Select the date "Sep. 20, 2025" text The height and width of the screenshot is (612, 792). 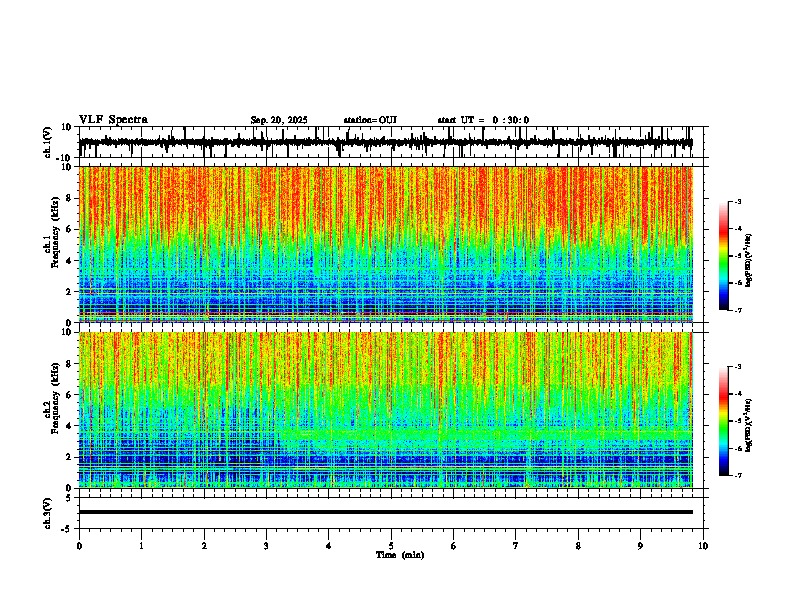pos(279,120)
